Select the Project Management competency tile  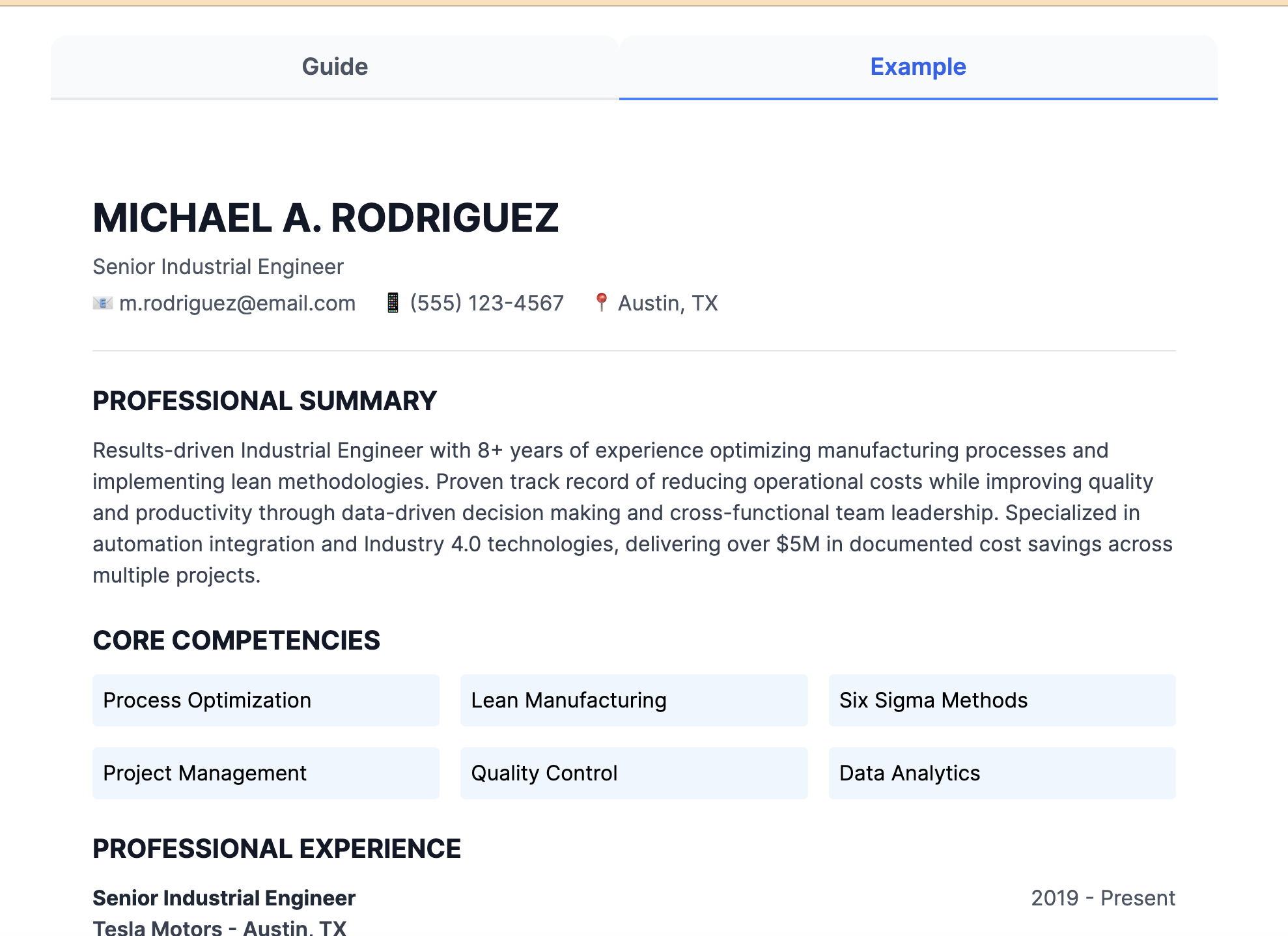266,773
